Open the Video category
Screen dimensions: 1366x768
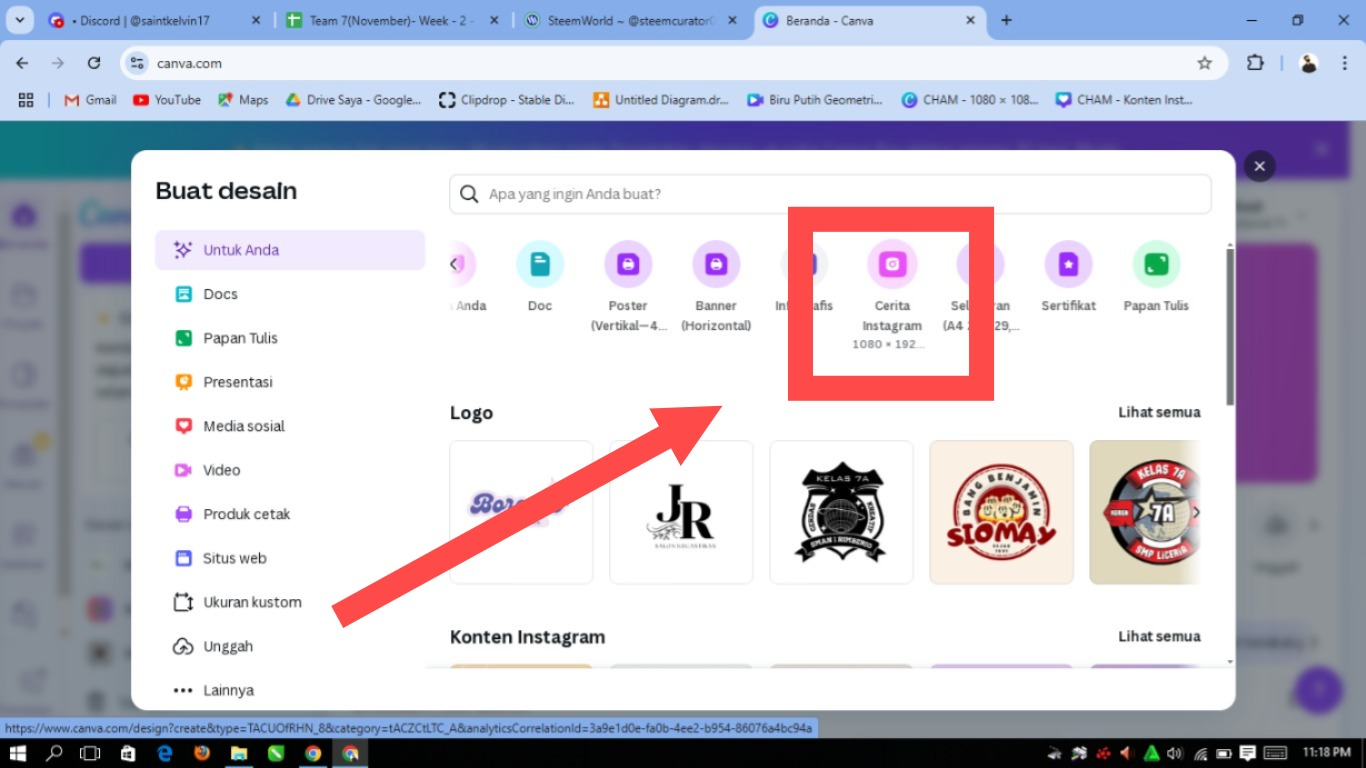[x=290, y=470]
